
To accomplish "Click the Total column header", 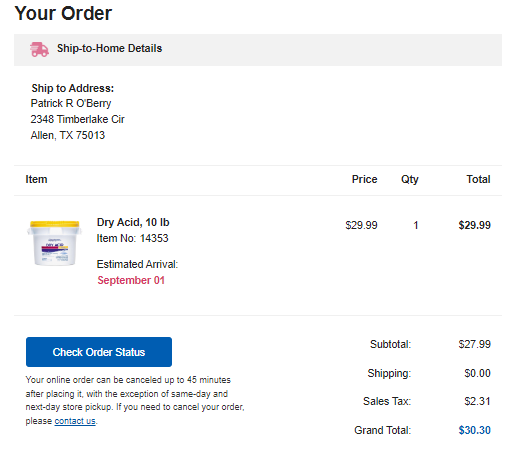I will click(x=478, y=179).
